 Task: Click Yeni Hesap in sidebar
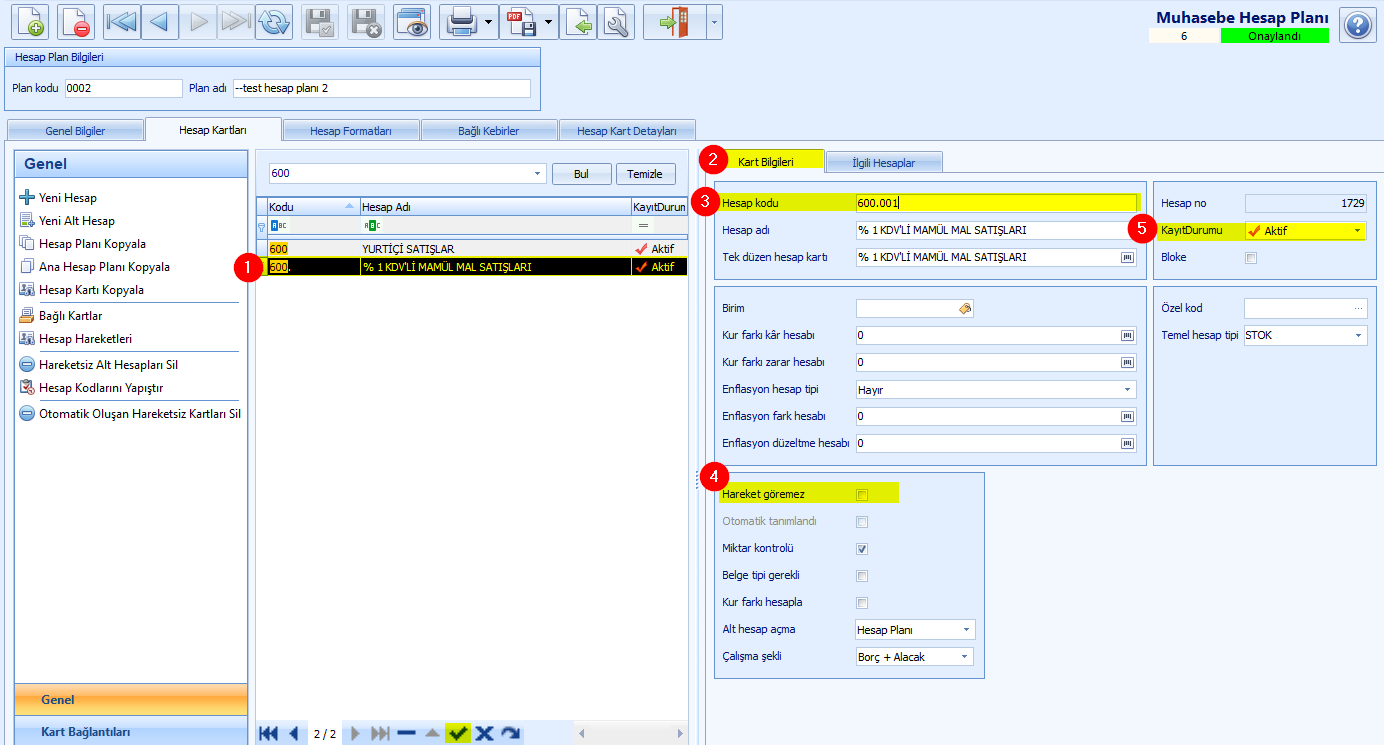tap(68, 198)
